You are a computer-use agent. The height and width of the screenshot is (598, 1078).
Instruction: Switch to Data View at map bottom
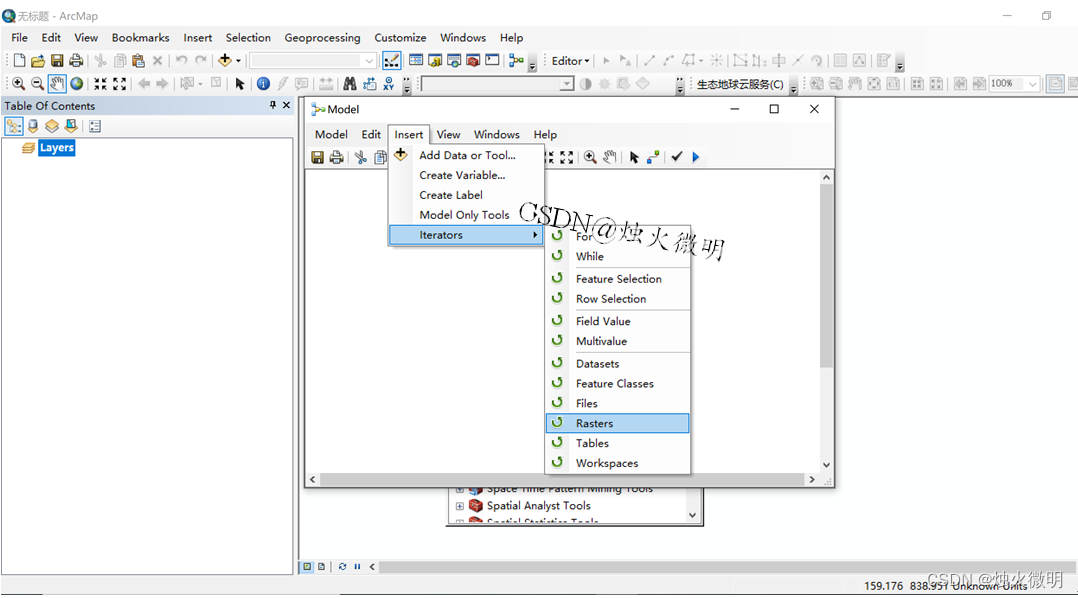pyautogui.click(x=307, y=567)
